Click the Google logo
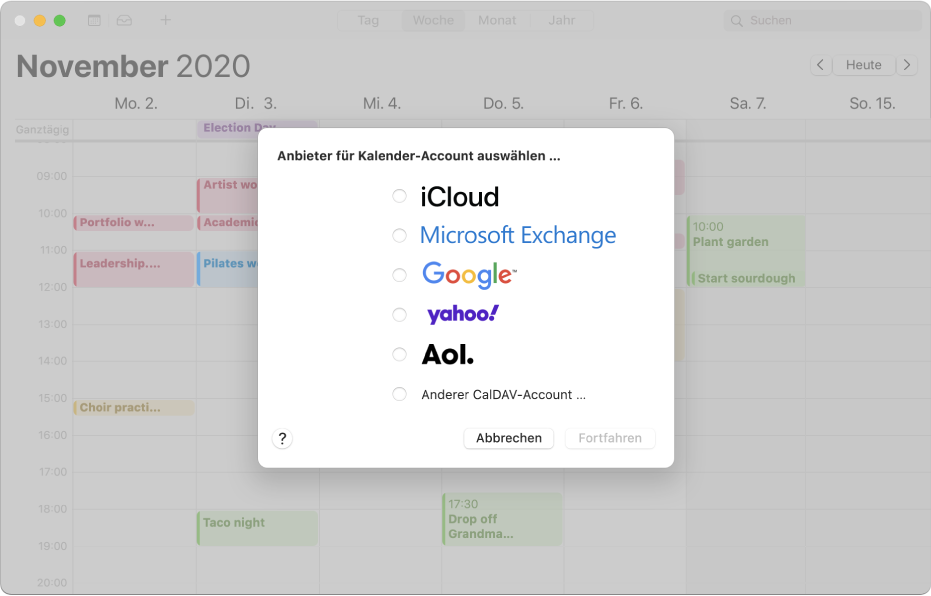931x596 pixels. coord(469,275)
